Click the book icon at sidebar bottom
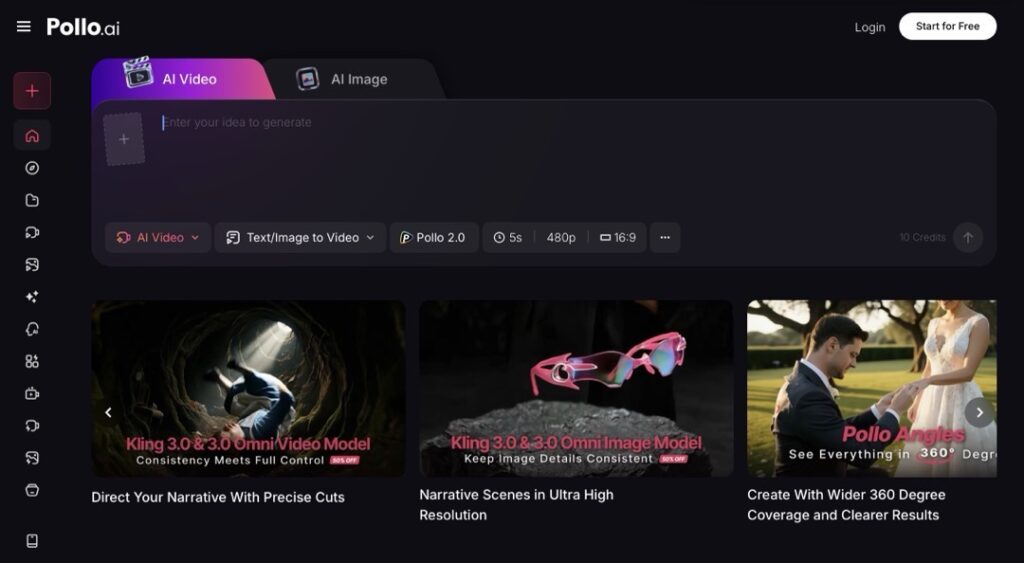Viewport: 1024px width, 563px height. coord(32,541)
